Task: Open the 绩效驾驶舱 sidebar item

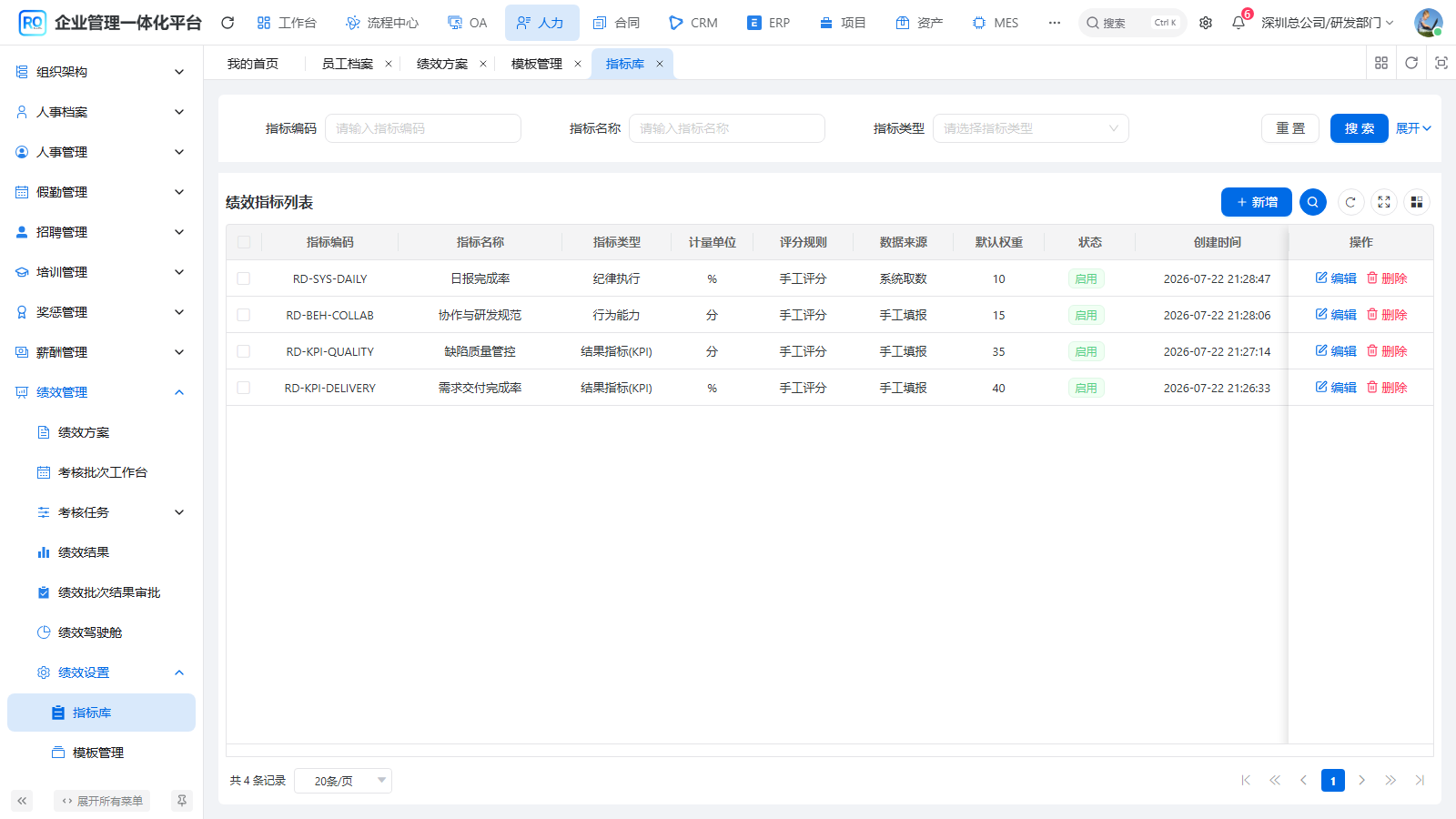Action: [101, 632]
